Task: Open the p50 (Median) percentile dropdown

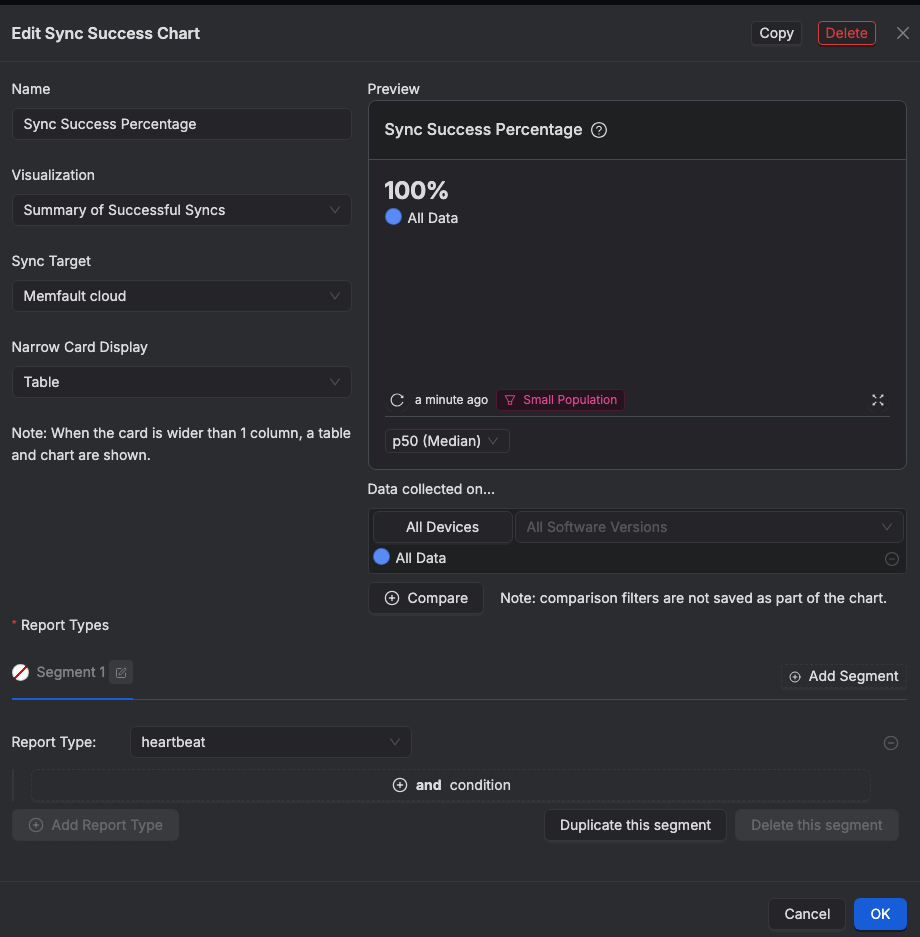Action: click(x=446, y=441)
